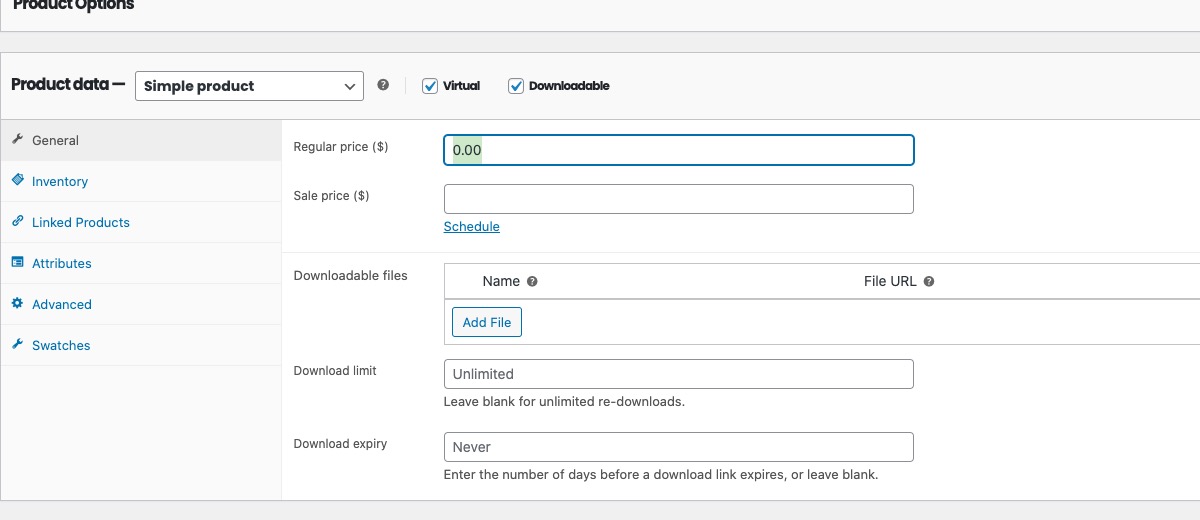The image size is (1200, 520).
Task: Click the Virtual checkbox label text
Action: (461, 86)
